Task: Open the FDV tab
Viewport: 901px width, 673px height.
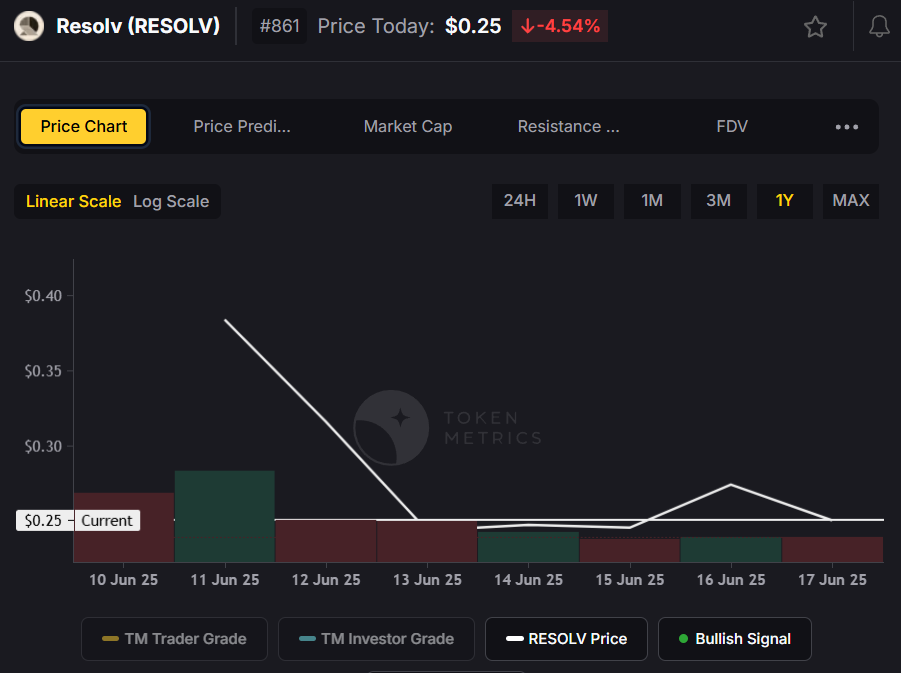Action: 732,126
